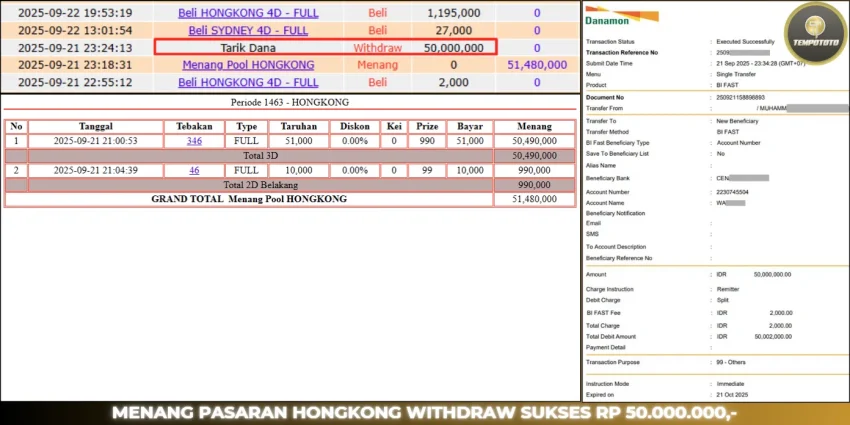Screen dimensions: 850x425
Task: Click the Type column header
Action: coord(247,126)
